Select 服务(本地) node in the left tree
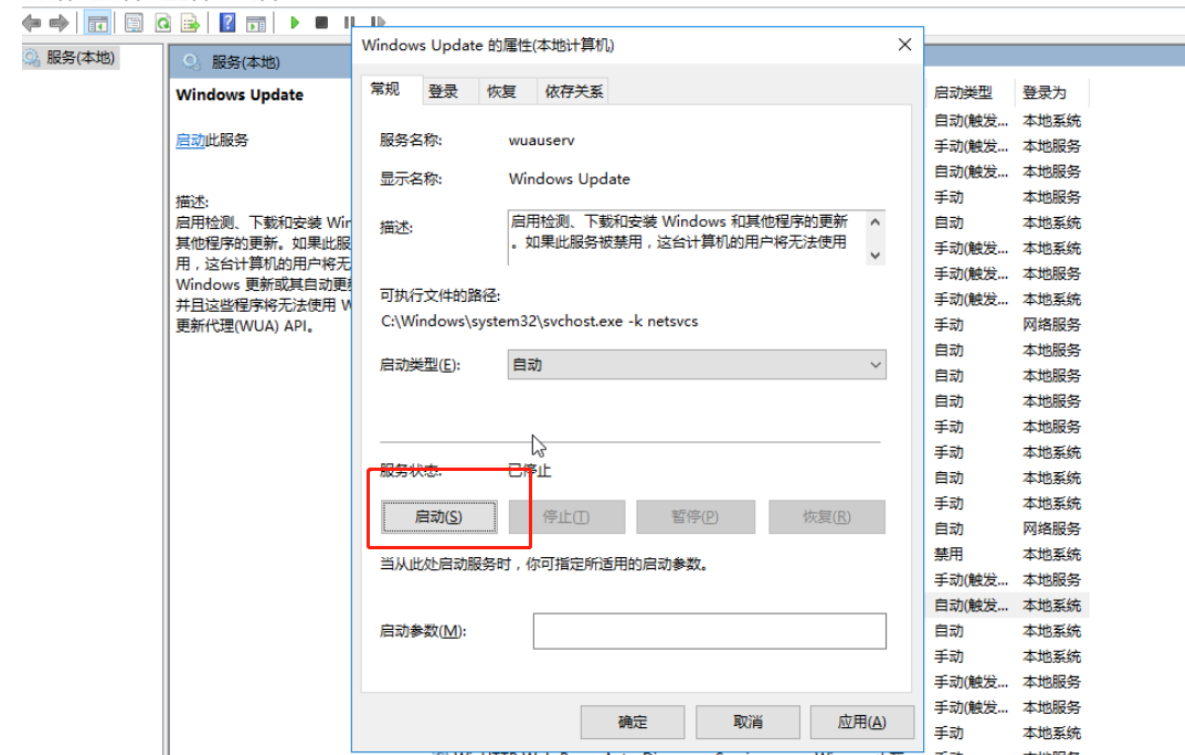This screenshot has height=755, width=1185. (80, 58)
